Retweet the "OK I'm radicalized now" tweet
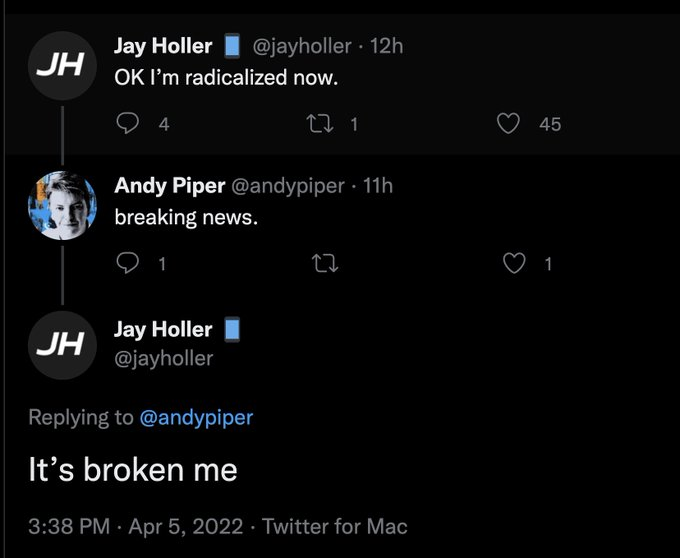This screenshot has width=680, height=558. tap(324, 124)
